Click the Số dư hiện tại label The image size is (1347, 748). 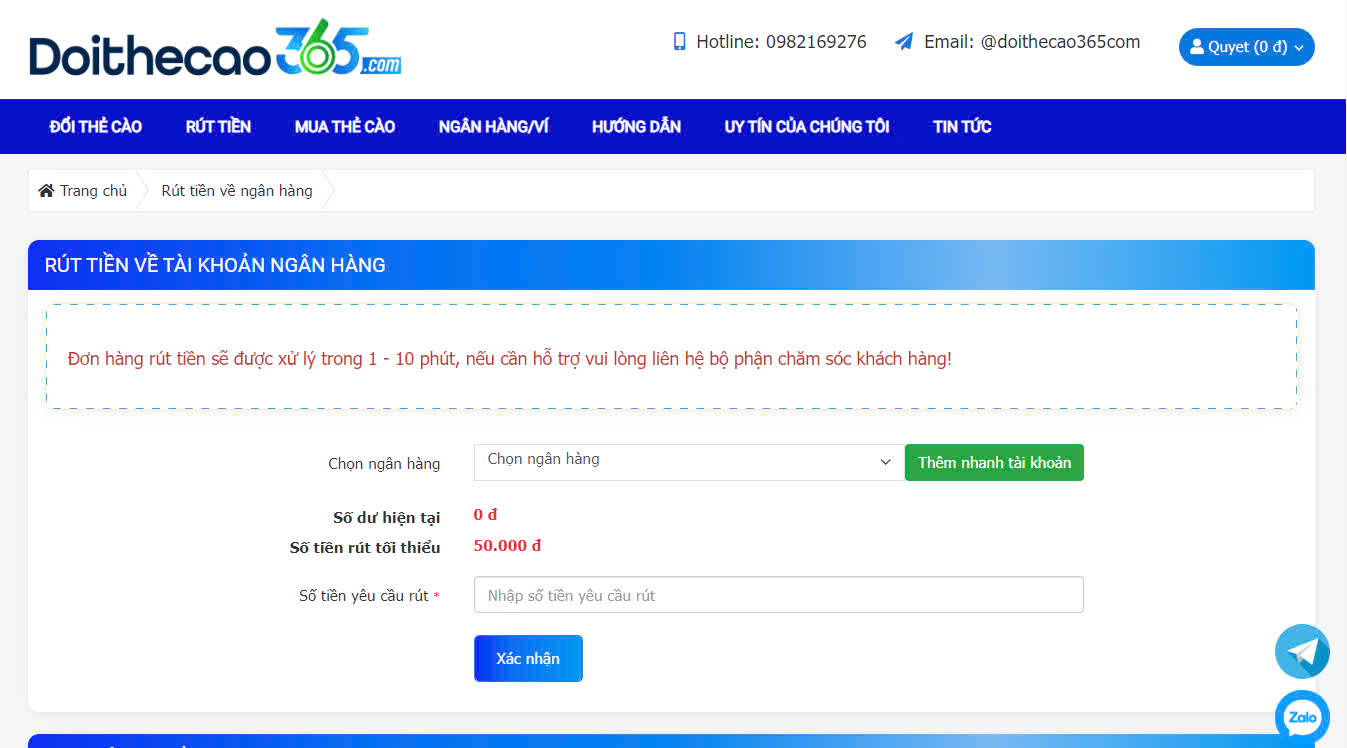pyautogui.click(x=386, y=517)
